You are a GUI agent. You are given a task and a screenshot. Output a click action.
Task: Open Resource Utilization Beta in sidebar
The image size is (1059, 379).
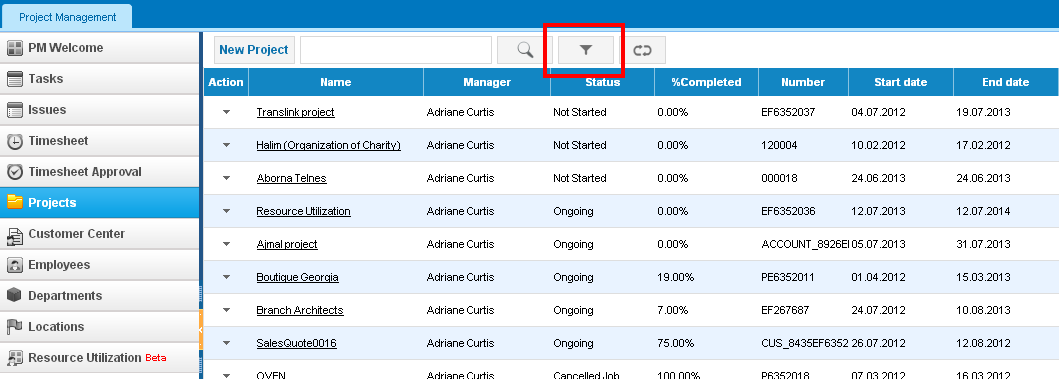click(99, 358)
